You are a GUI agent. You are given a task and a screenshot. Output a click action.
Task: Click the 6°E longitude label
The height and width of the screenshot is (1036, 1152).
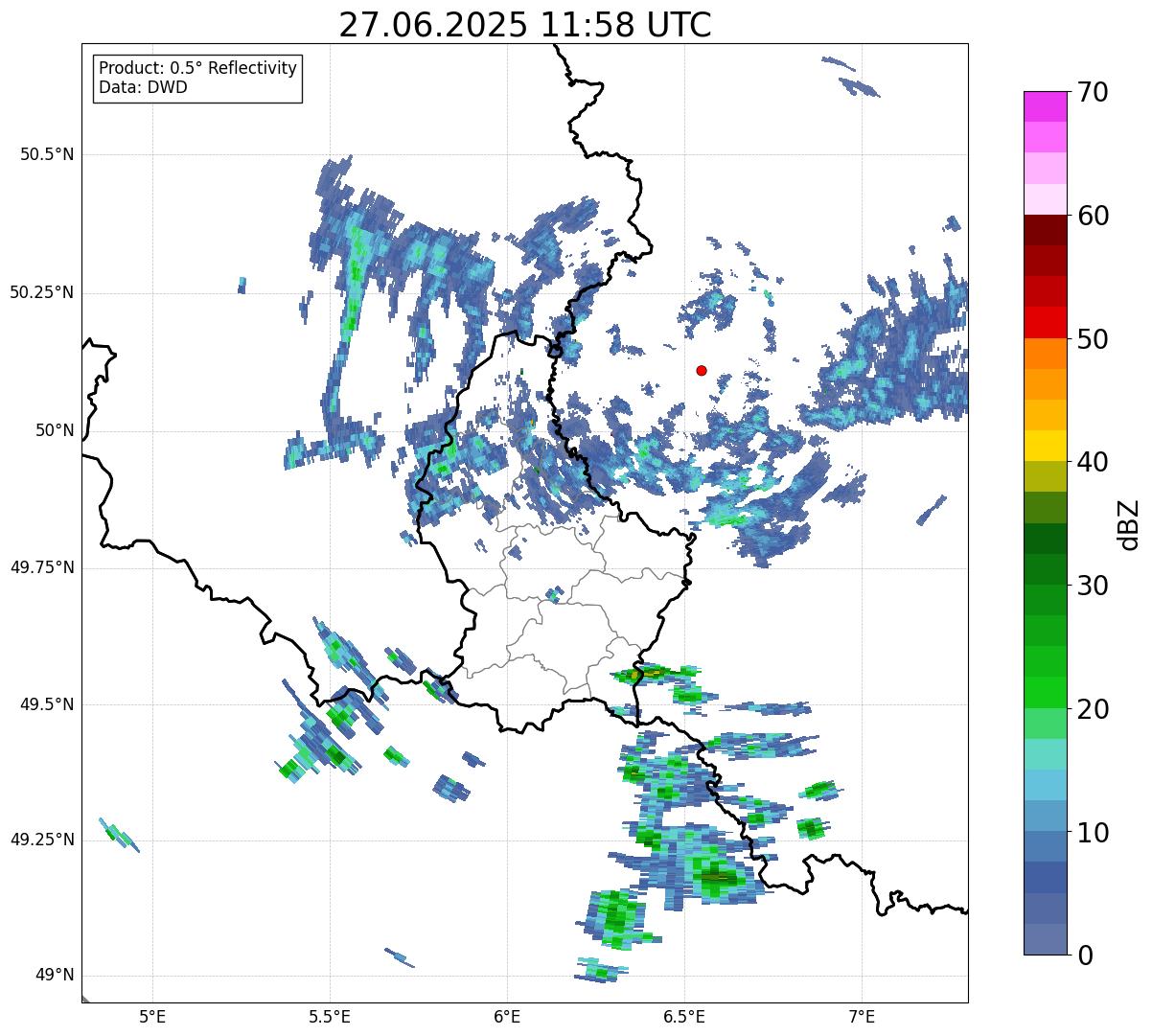(508, 1016)
